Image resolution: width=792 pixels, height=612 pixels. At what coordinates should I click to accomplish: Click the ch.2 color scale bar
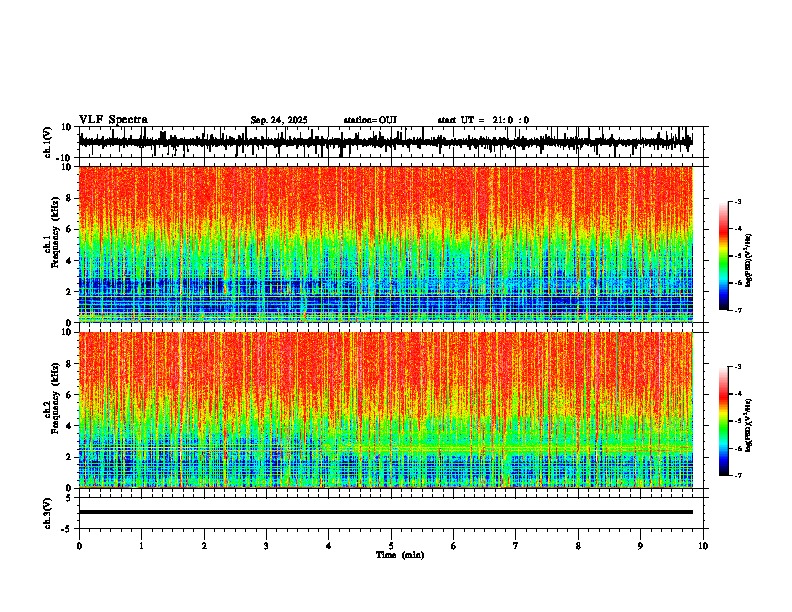(x=723, y=421)
